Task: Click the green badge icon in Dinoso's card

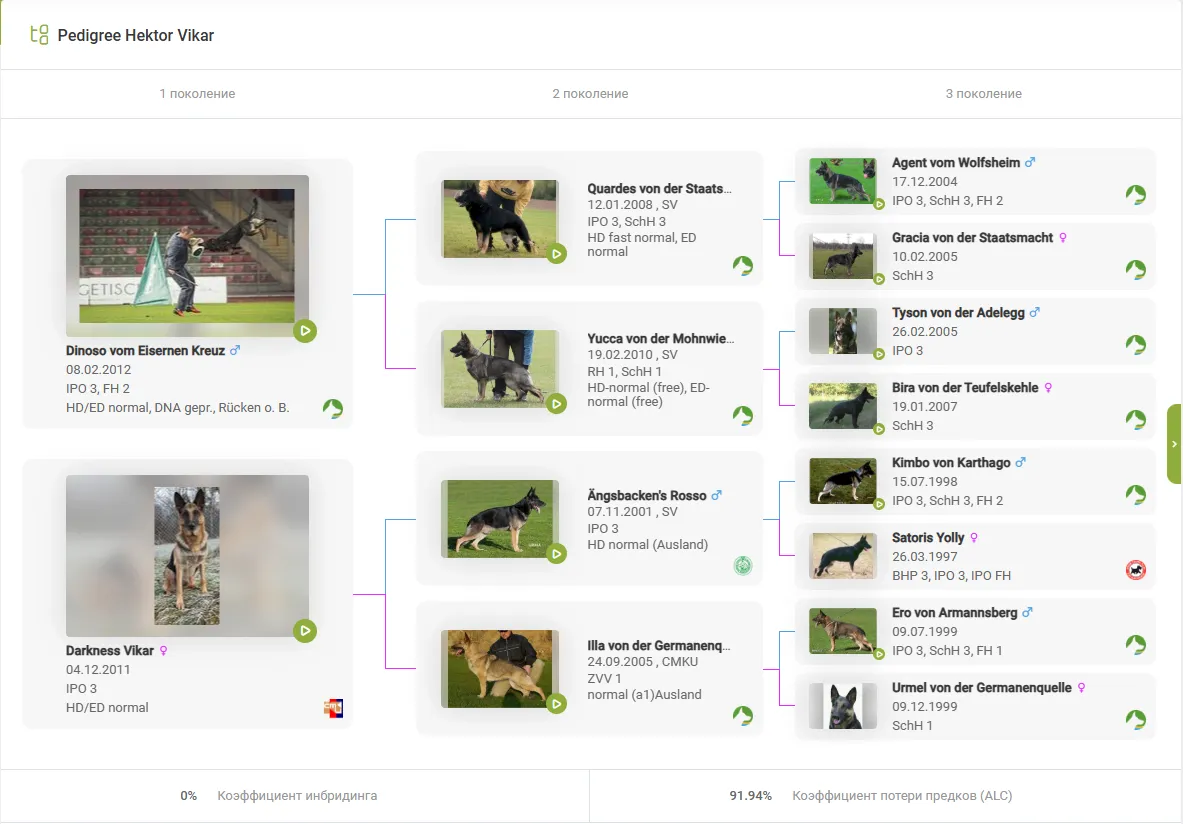Action: (333, 408)
